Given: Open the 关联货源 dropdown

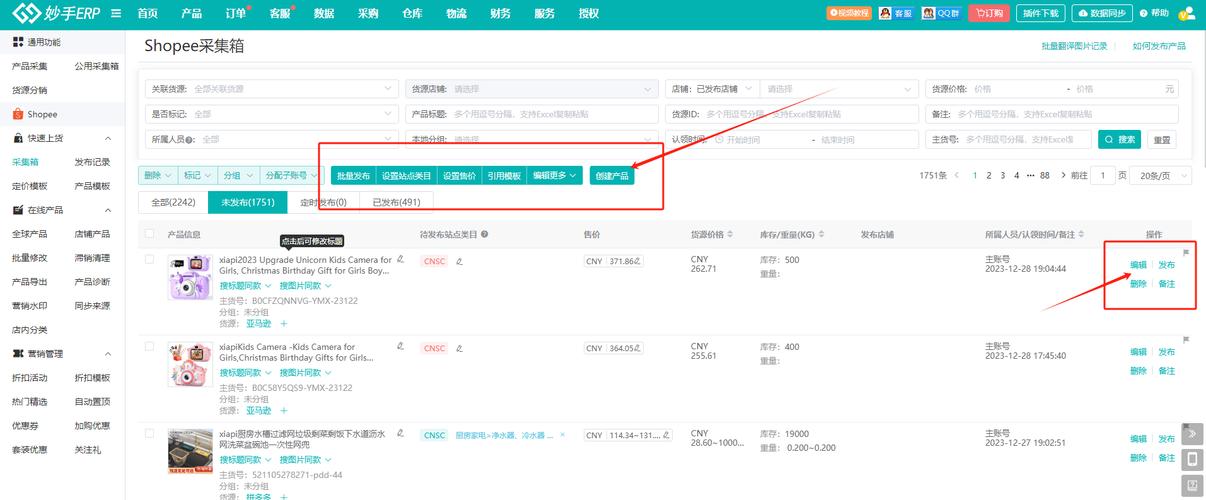Looking at the screenshot, I should (271, 89).
